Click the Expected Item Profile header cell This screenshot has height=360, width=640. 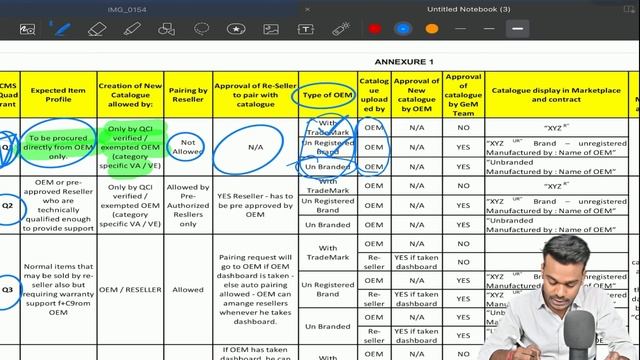58,95
